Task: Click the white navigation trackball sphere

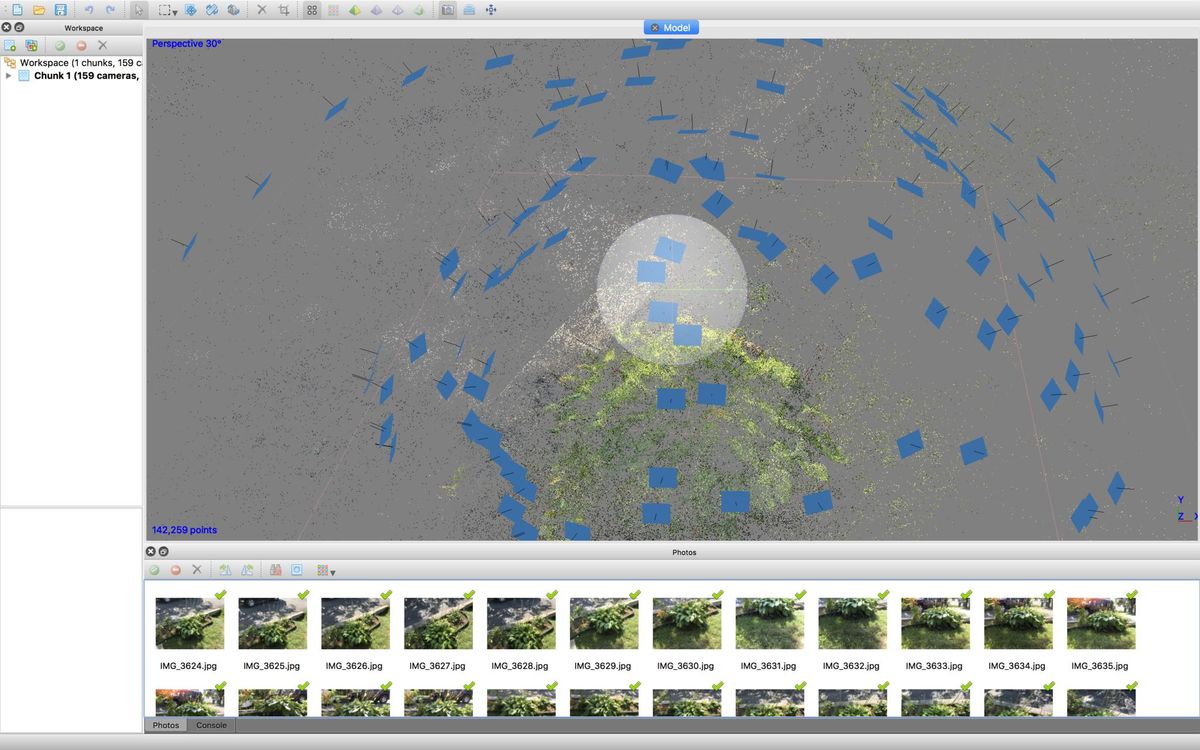Action: tap(672, 289)
